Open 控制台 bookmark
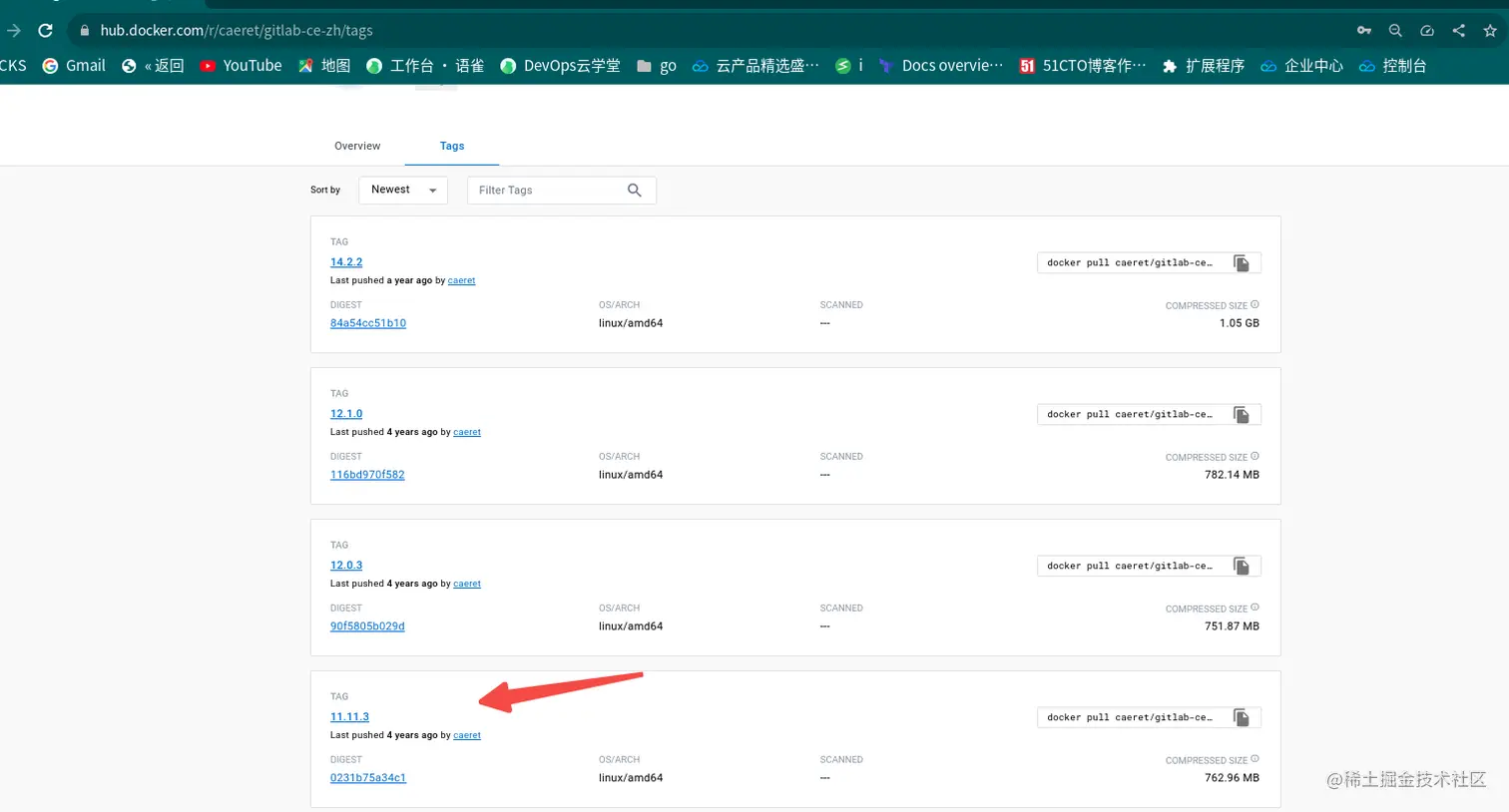The image size is (1509, 812). (1392, 66)
